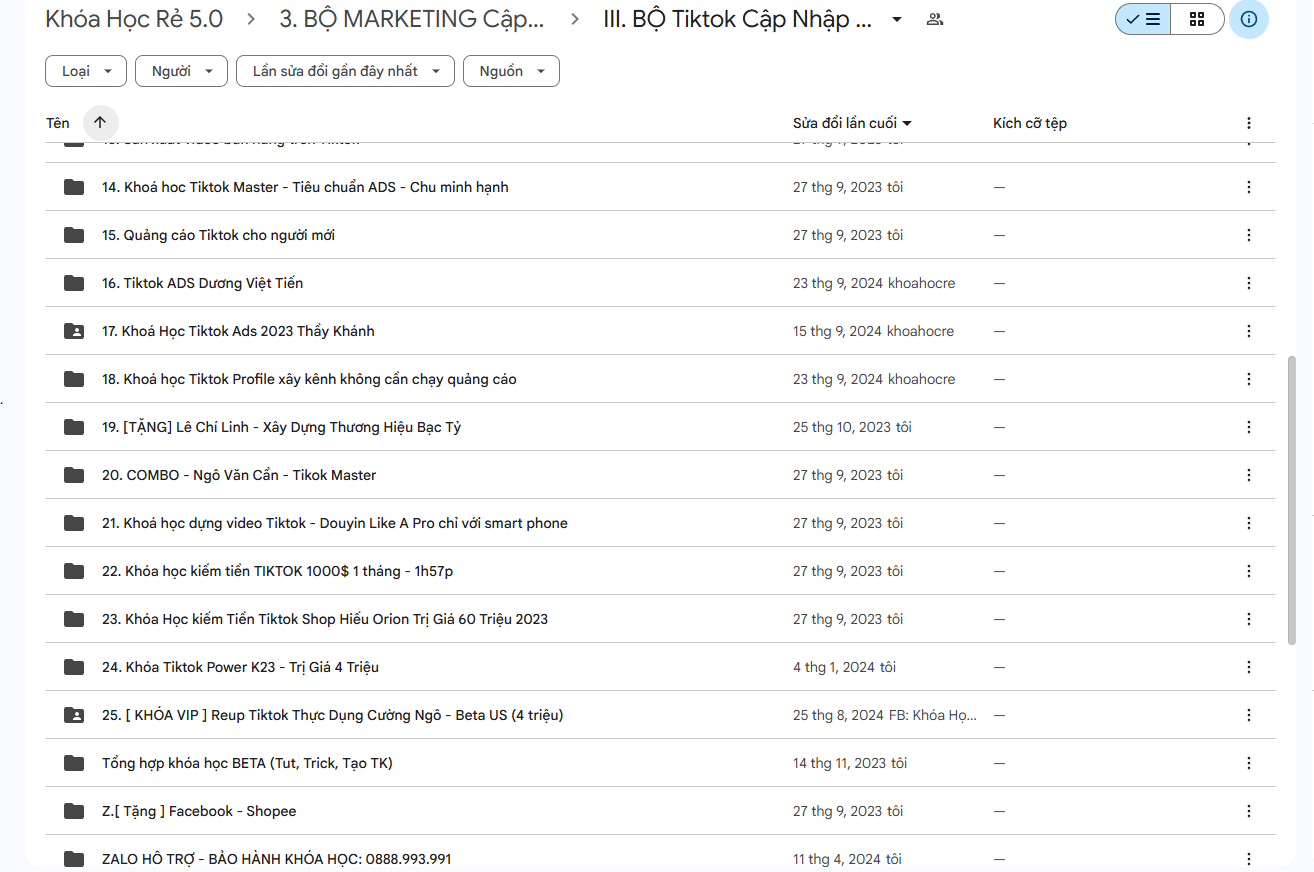
Task: Open more actions for 15. Quảng cáo Tiktok
Action: [1249, 235]
